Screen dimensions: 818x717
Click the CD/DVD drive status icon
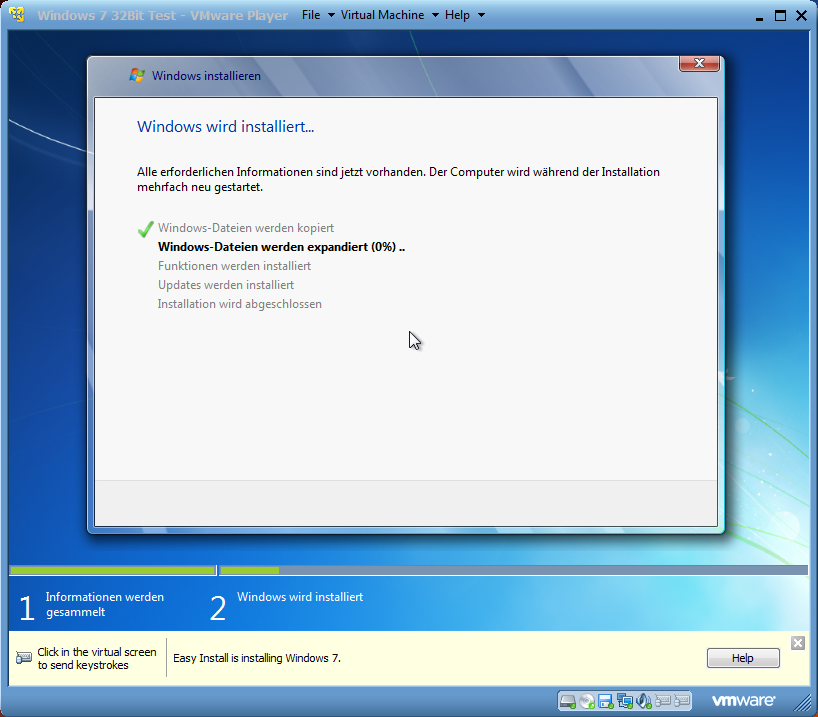[587, 701]
